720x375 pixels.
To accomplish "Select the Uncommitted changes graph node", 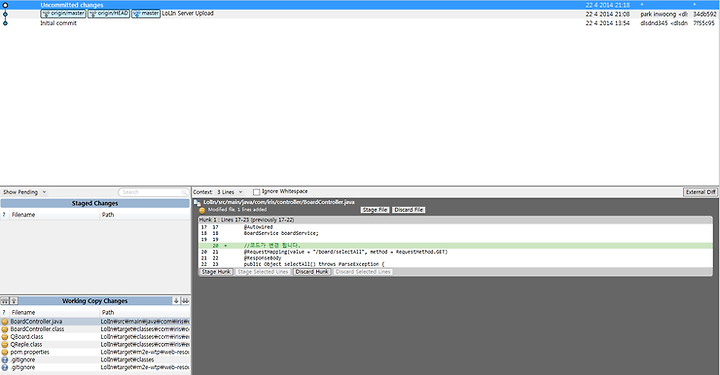I will (x=5, y=5).
